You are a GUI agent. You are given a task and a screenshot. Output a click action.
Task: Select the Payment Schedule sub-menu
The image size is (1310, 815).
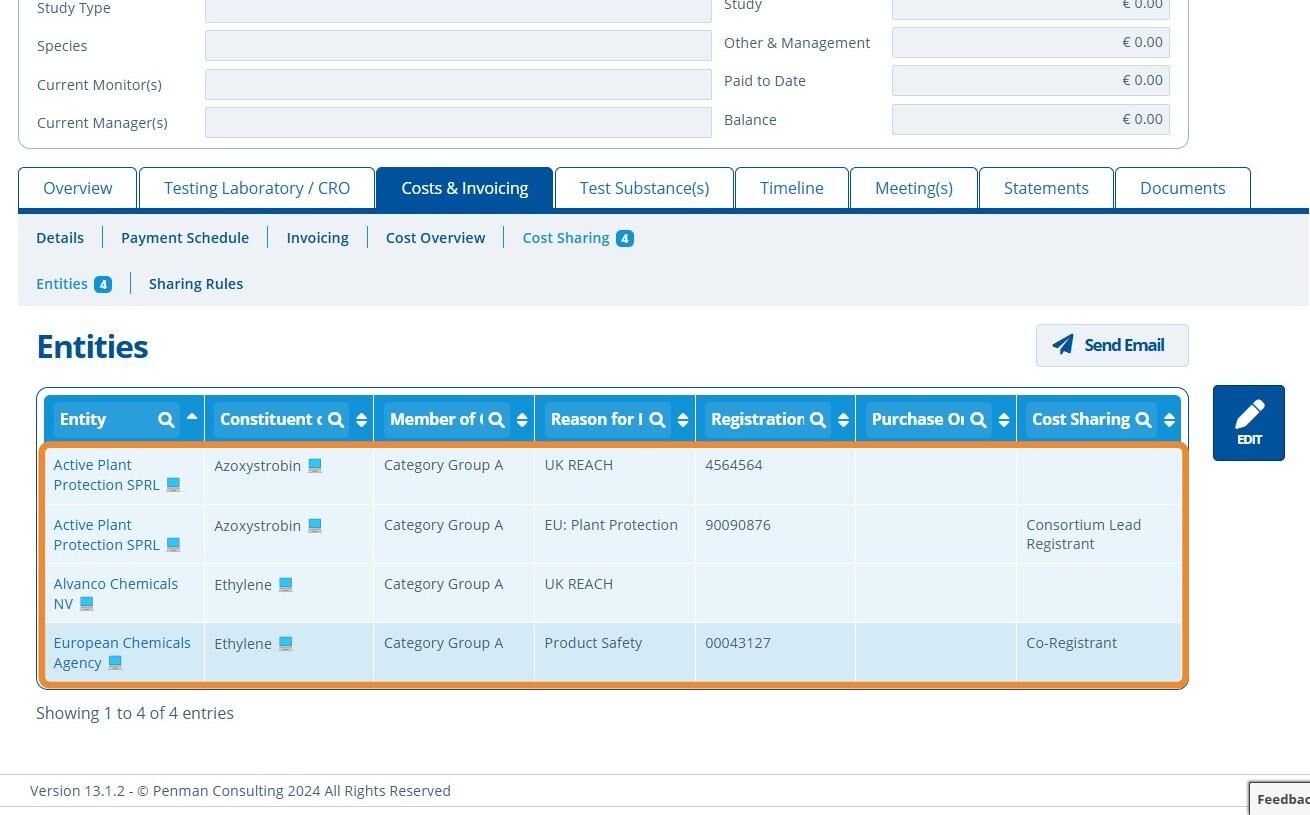point(185,238)
